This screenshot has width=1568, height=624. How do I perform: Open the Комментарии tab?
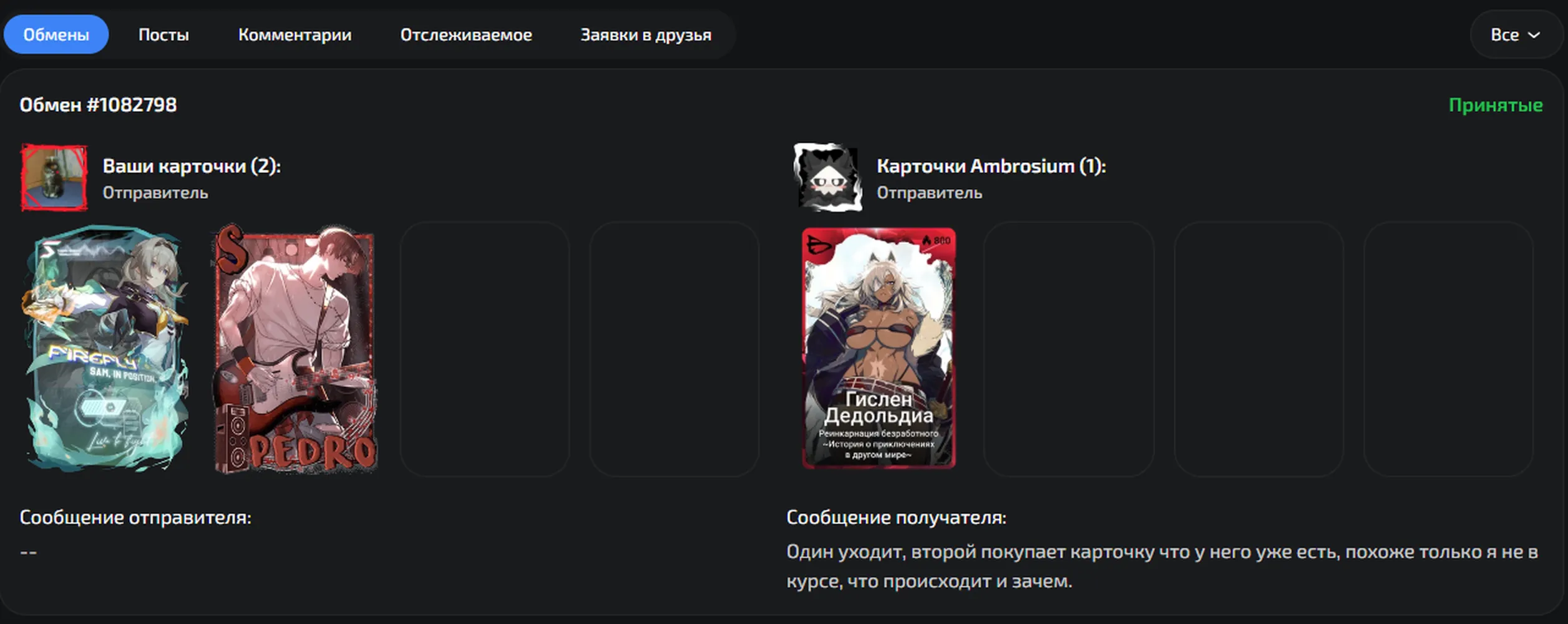pos(295,34)
